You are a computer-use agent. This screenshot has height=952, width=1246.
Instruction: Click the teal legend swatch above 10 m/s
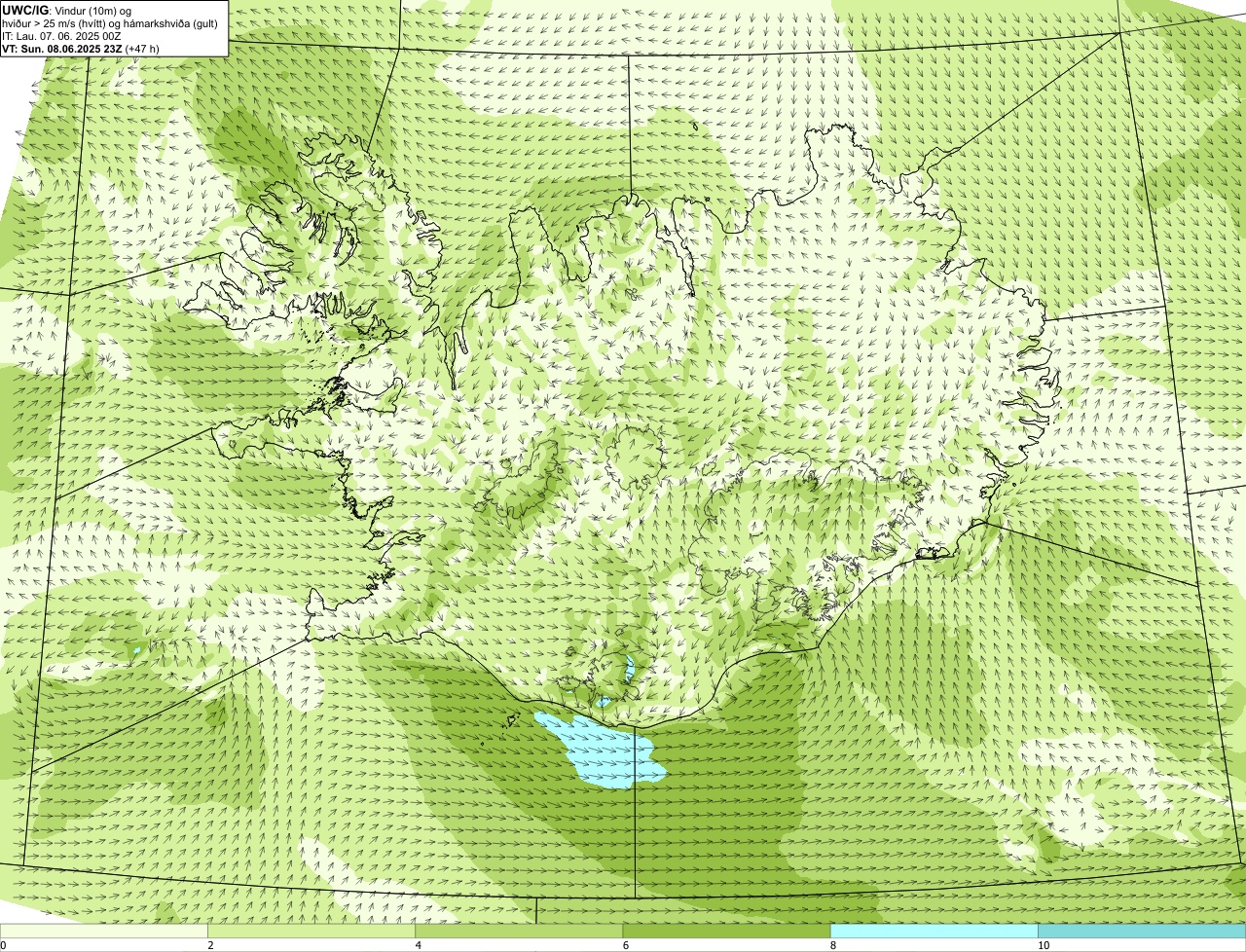[1142, 932]
